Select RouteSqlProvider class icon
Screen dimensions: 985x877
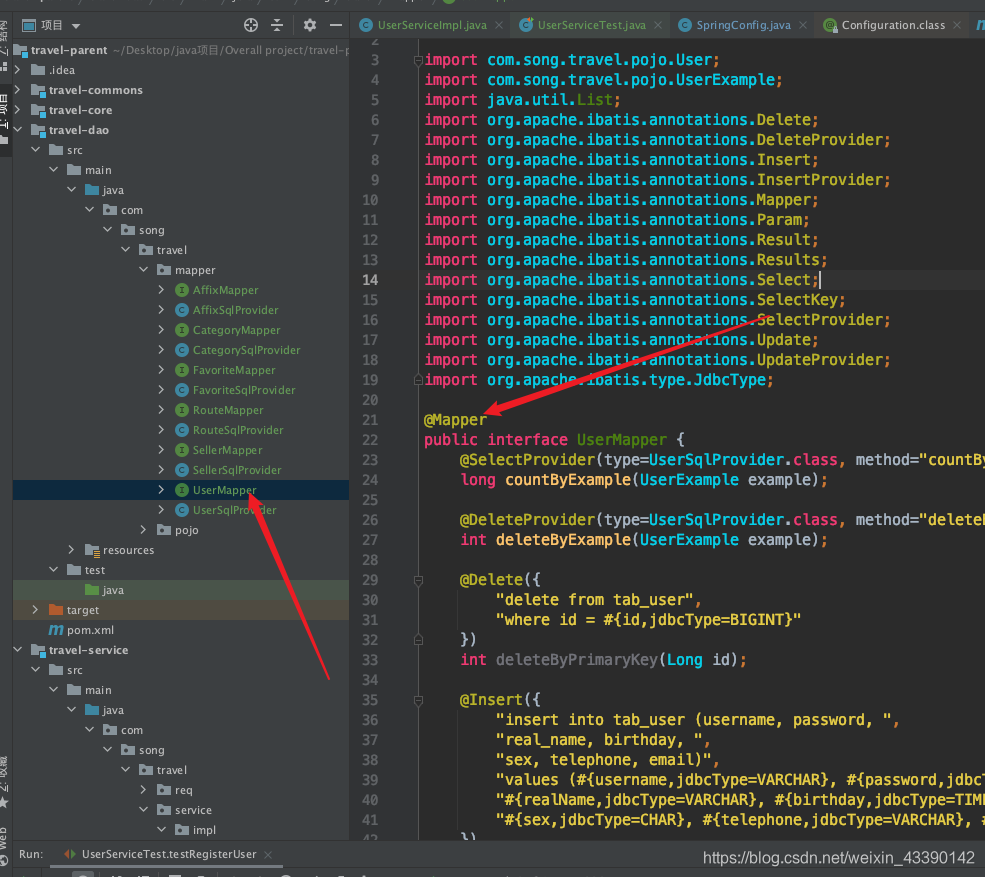(x=182, y=430)
